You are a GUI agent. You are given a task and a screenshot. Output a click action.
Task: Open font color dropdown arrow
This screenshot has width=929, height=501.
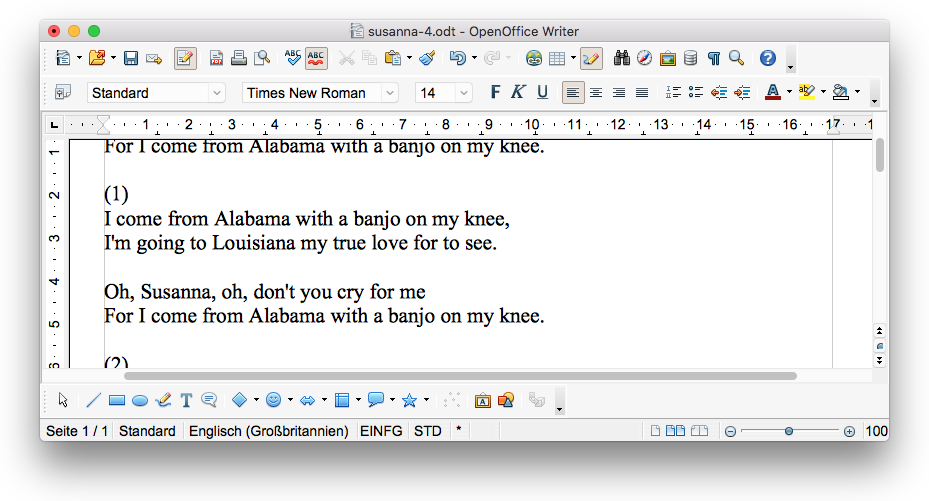click(789, 92)
